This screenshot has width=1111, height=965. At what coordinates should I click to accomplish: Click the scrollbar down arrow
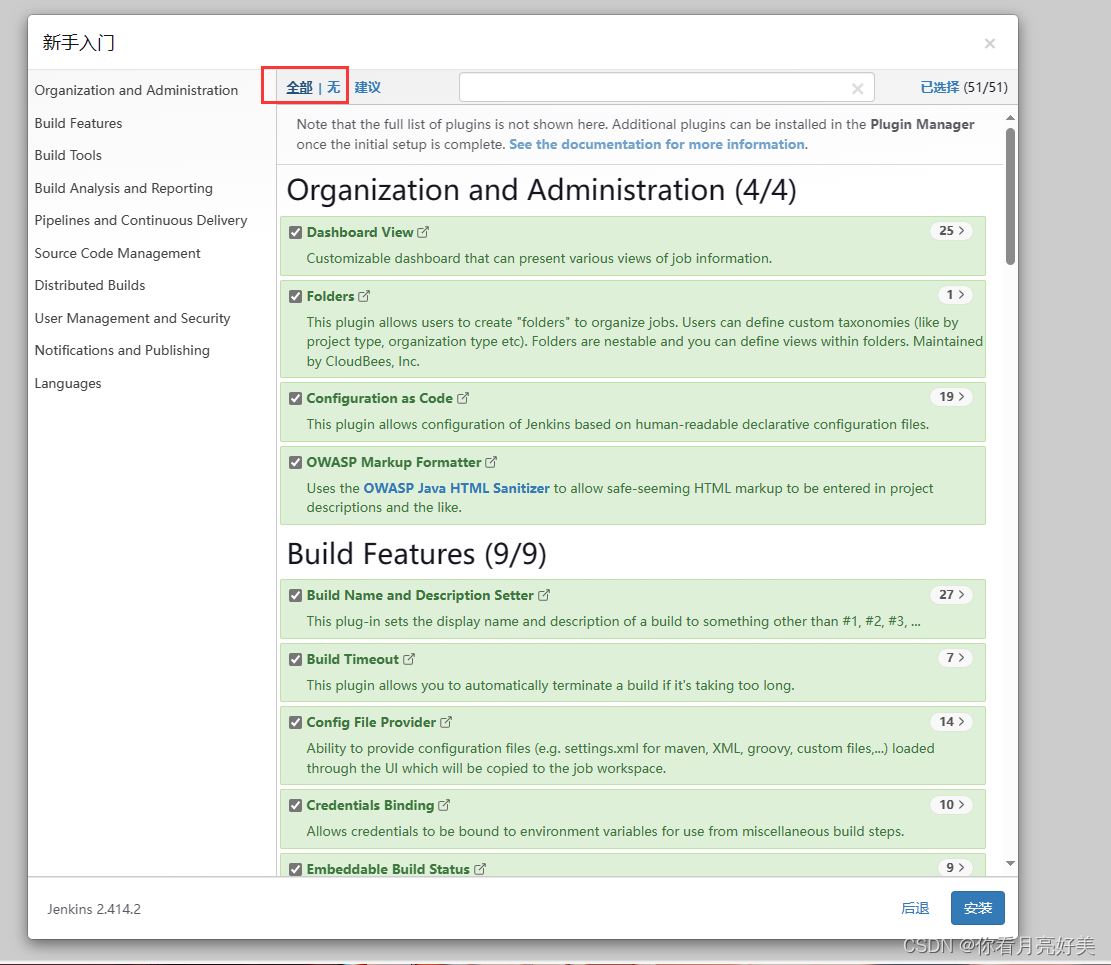tap(1010, 863)
